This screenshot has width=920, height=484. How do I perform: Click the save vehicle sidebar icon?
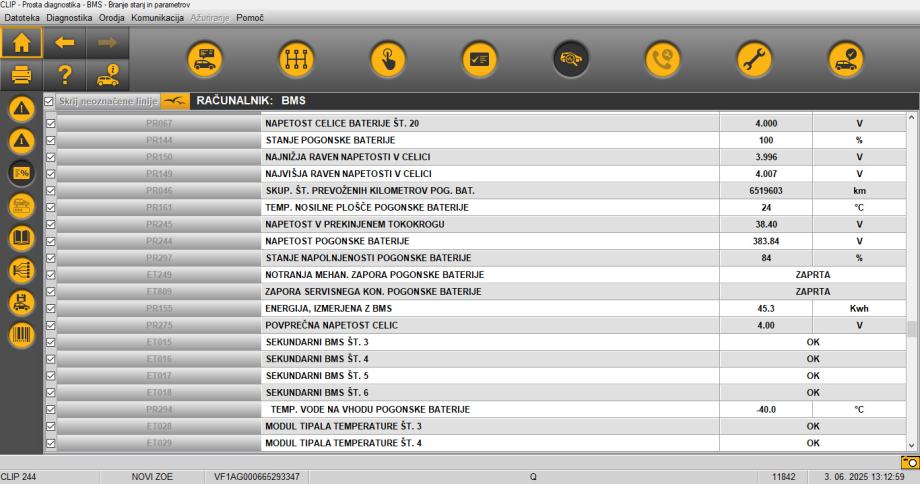coord(22,303)
